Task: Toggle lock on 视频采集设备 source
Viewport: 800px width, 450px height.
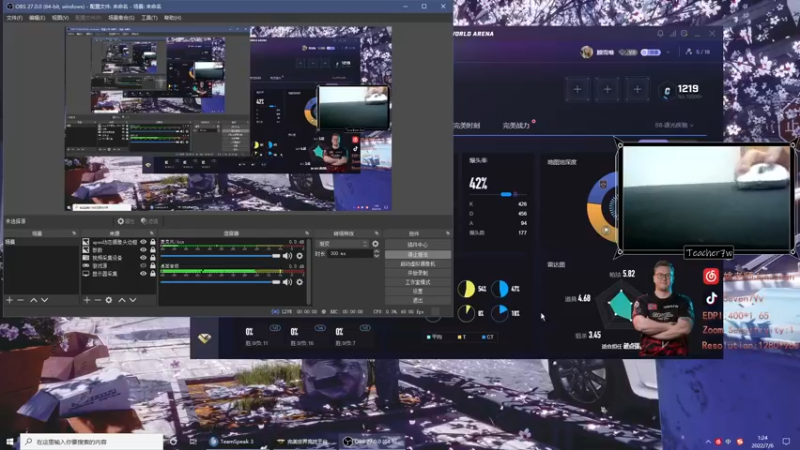Action: point(153,258)
